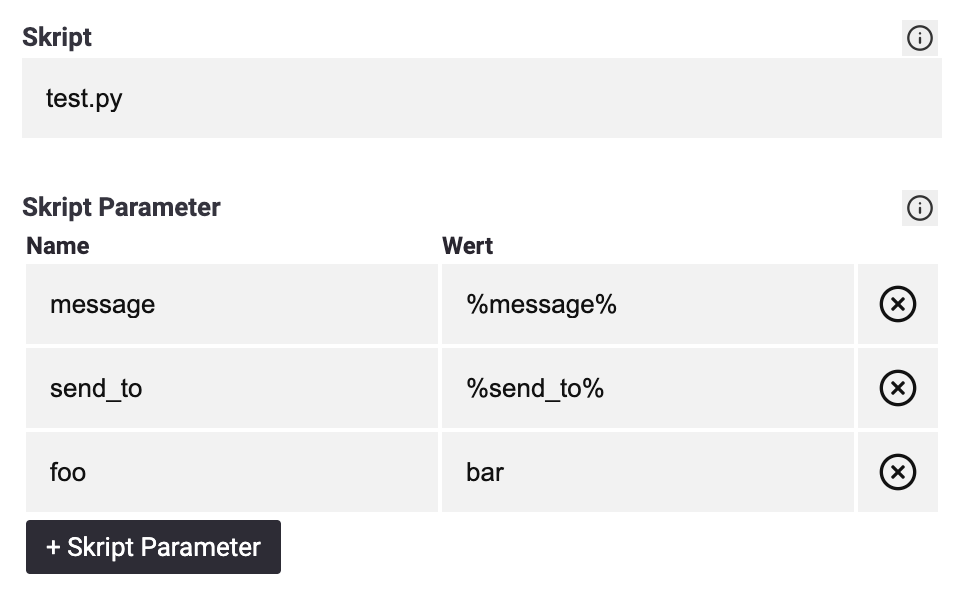Add a new Skript Parameter
The width and height of the screenshot is (968, 600).
(x=153, y=547)
